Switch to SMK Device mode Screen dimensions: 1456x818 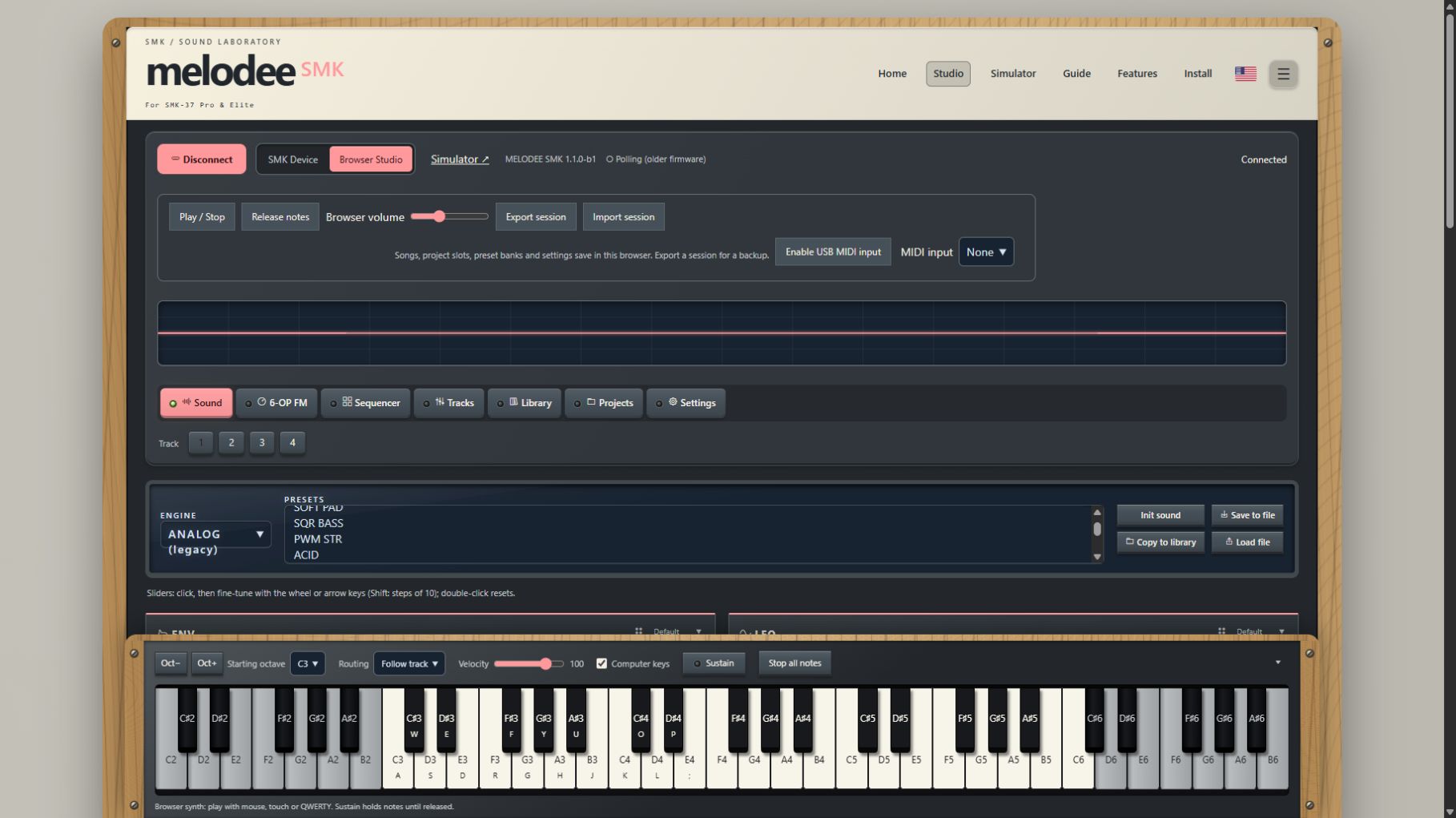[x=292, y=159]
